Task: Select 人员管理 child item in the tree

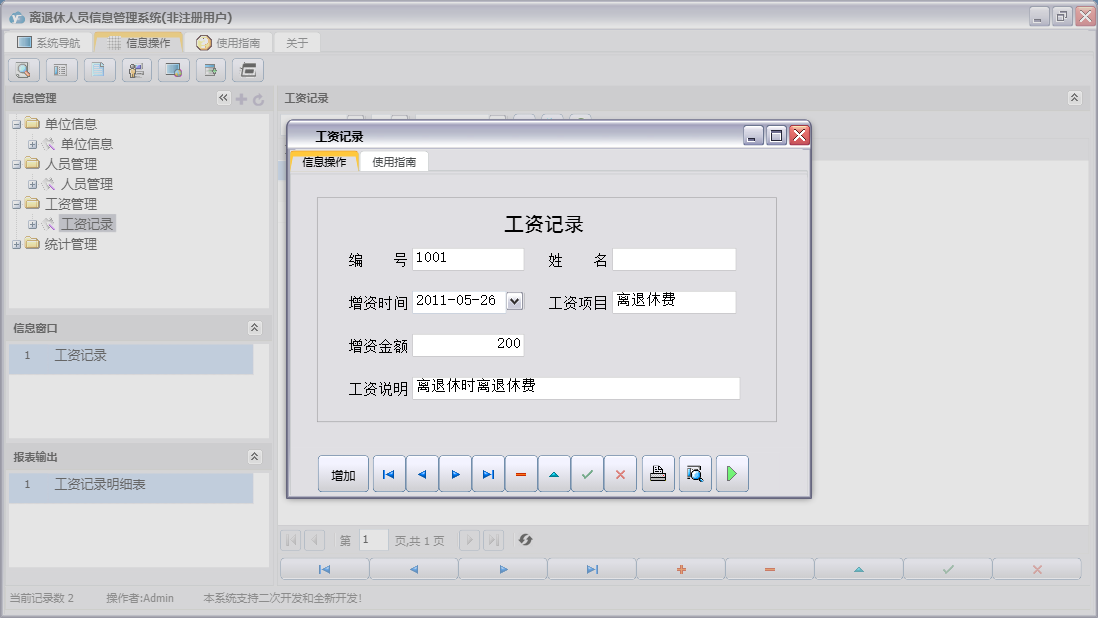Action: 86,184
